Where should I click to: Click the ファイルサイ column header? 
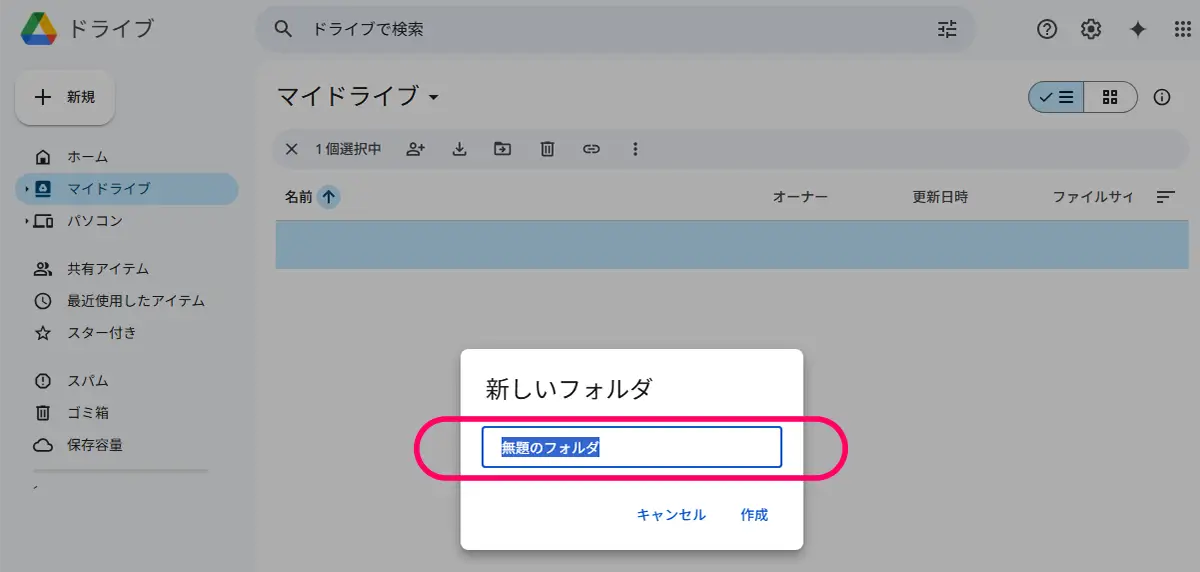pyautogui.click(x=1093, y=197)
